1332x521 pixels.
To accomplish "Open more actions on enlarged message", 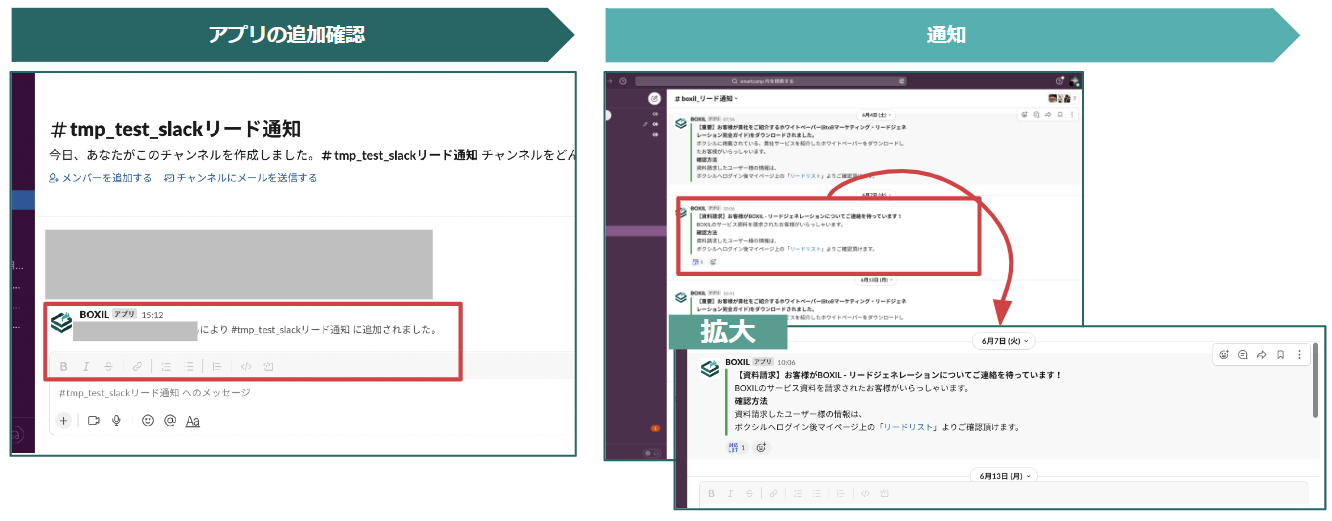I will tap(1299, 354).
